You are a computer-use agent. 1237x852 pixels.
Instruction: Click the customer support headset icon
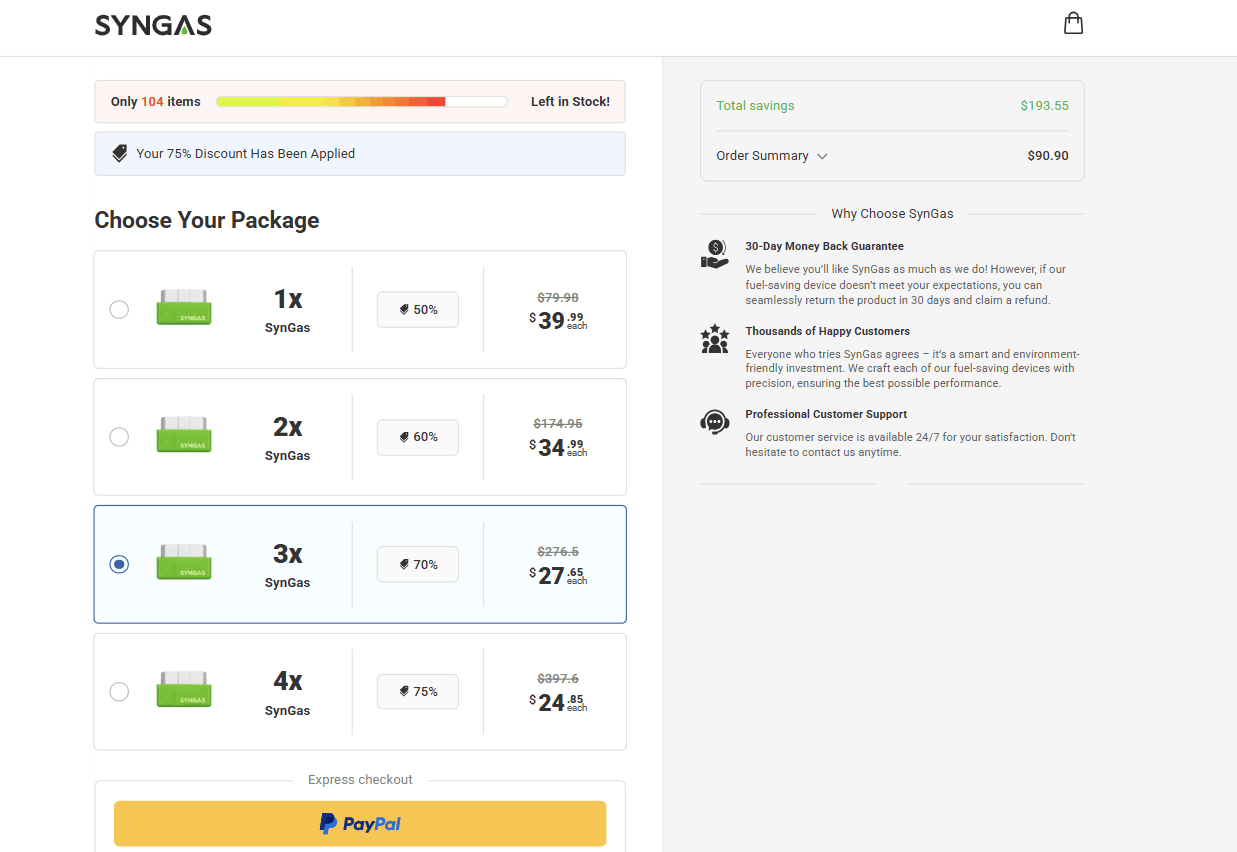[x=714, y=422]
